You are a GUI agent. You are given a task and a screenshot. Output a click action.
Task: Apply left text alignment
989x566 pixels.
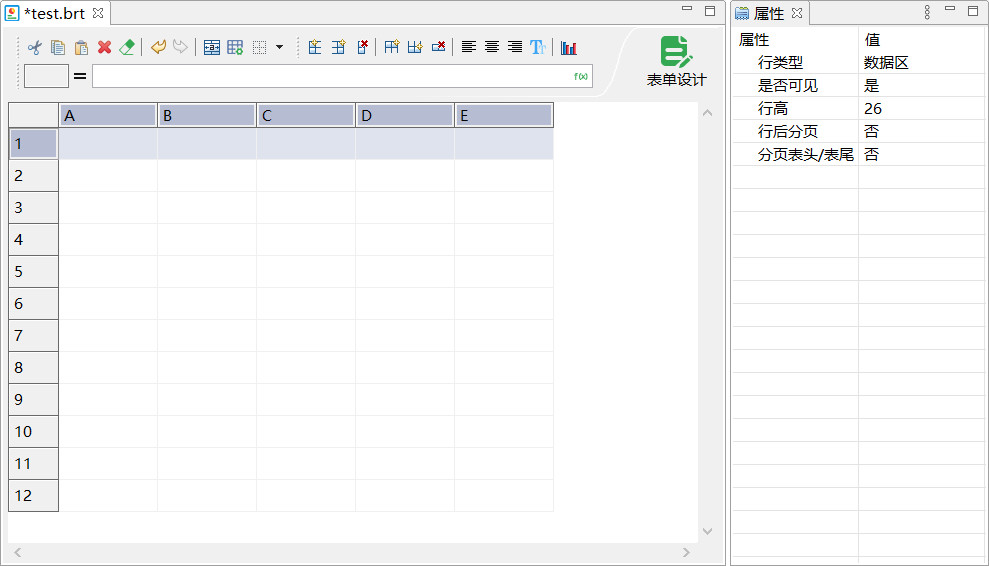coord(469,47)
